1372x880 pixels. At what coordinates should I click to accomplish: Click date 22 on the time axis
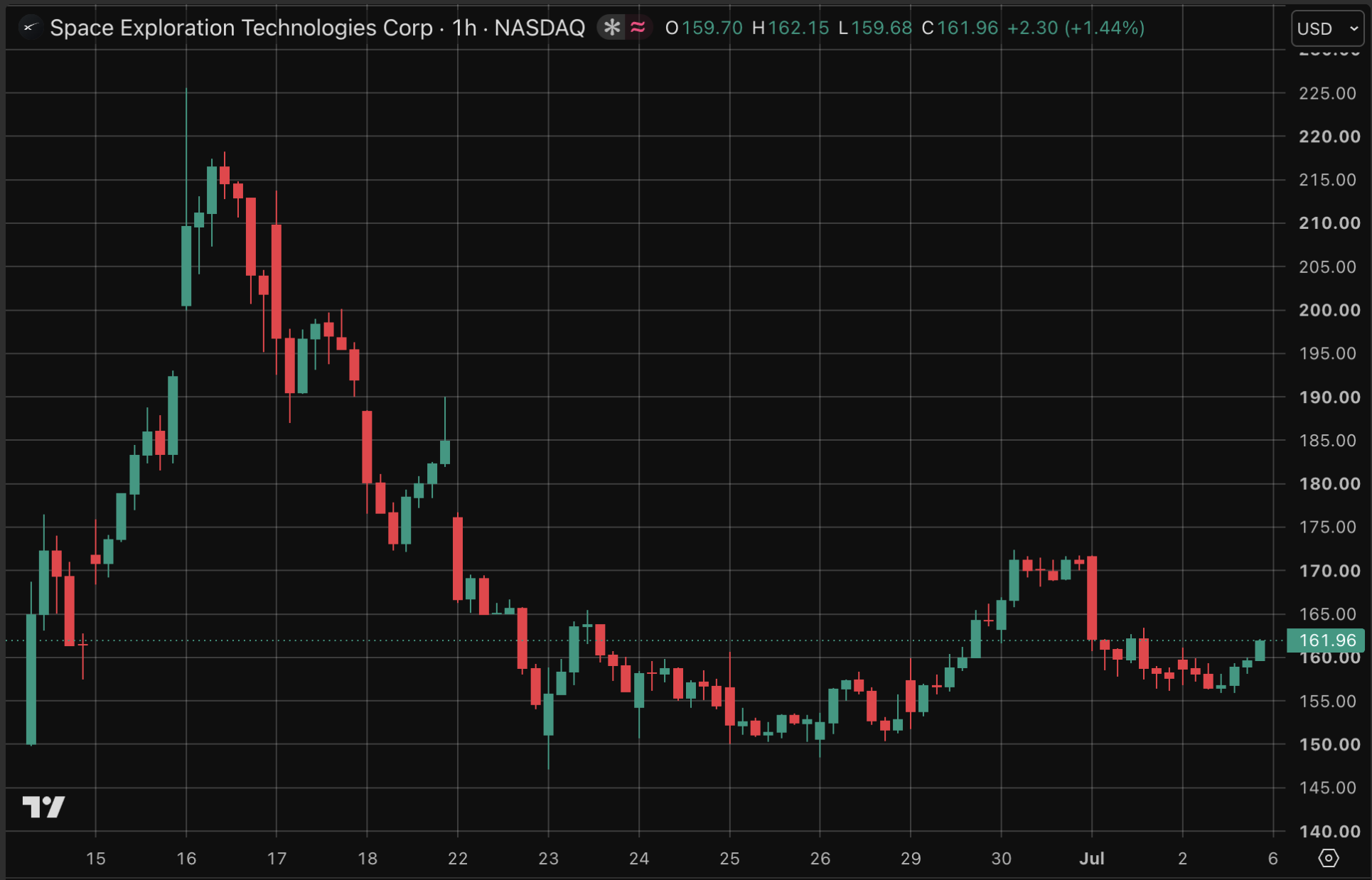458,858
